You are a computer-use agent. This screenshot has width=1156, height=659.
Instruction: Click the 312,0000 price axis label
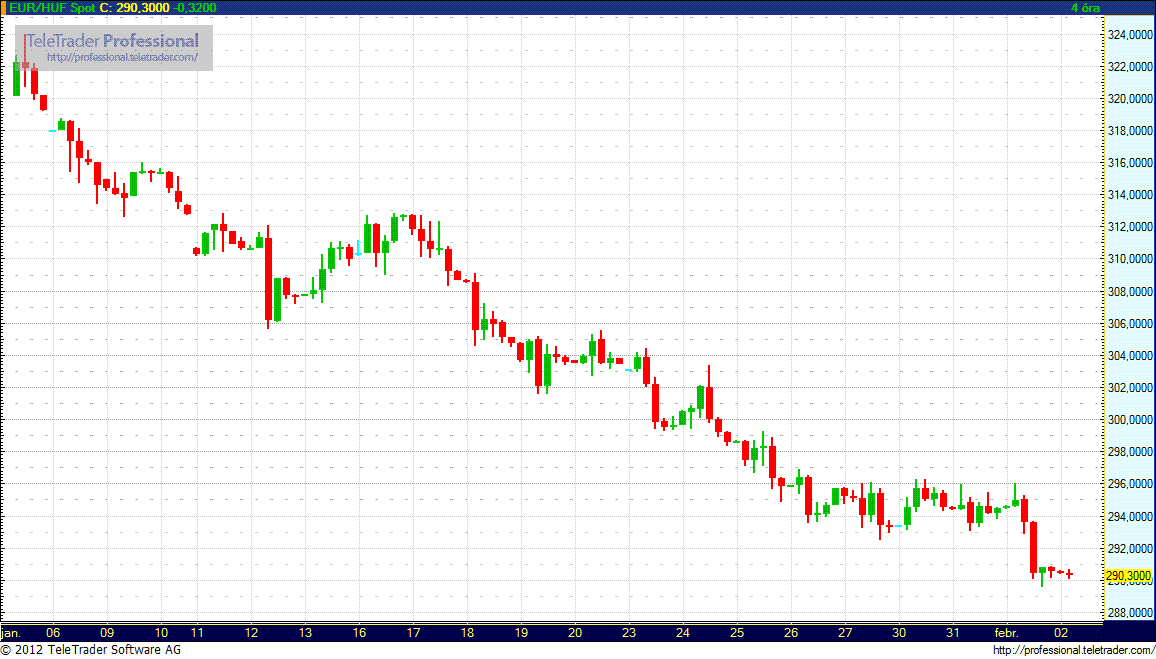(x=1129, y=227)
